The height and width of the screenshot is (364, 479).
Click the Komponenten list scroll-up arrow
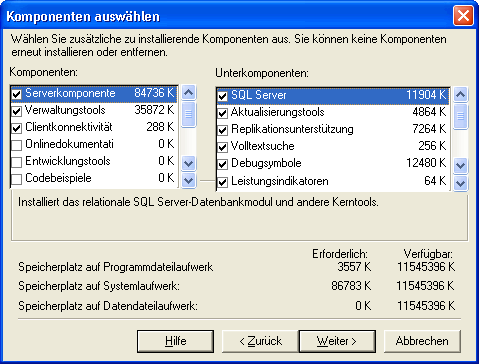pos(189,92)
